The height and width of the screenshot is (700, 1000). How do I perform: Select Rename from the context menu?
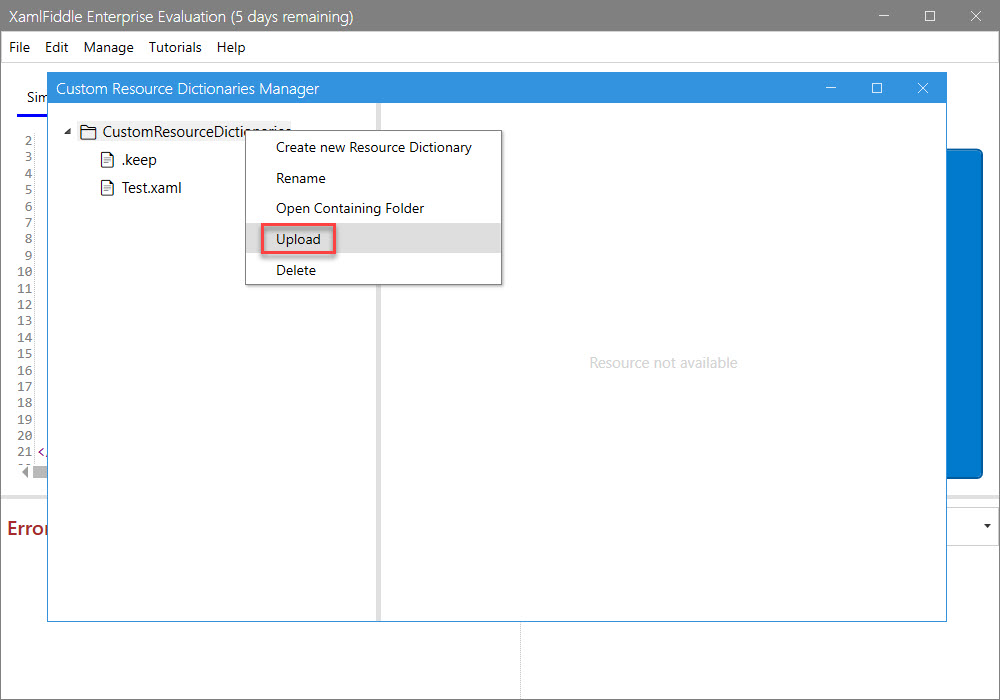point(374,178)
